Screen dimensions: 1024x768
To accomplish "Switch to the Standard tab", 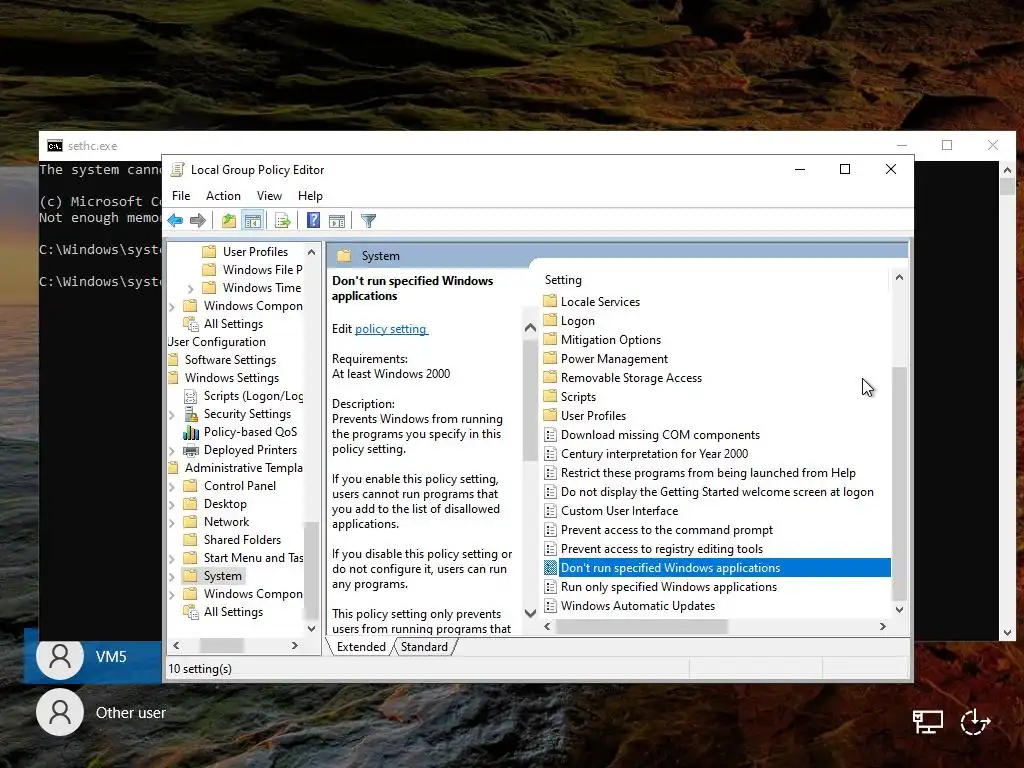I will [x=424, y=647].
